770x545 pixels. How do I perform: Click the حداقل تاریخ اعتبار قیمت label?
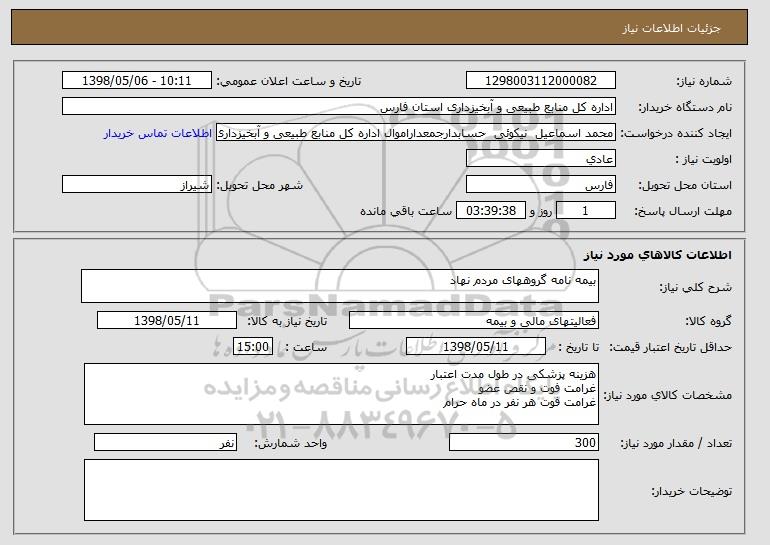[670, 347]
